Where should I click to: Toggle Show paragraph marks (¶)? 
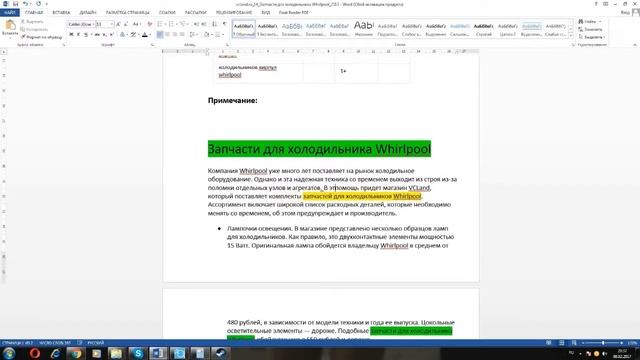tap(224, 24)
